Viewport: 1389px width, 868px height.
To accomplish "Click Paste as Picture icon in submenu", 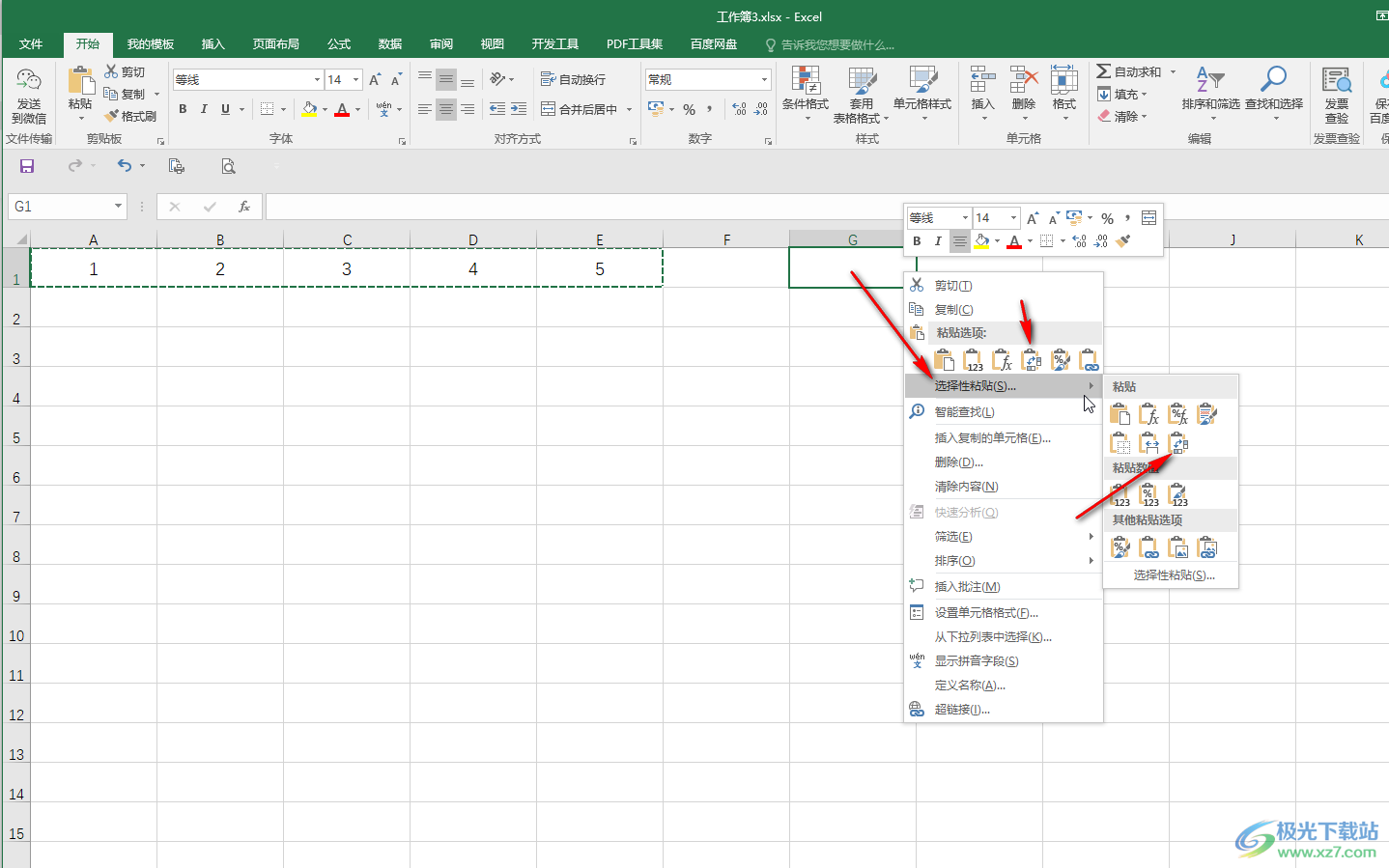I will coord(1178,547).
